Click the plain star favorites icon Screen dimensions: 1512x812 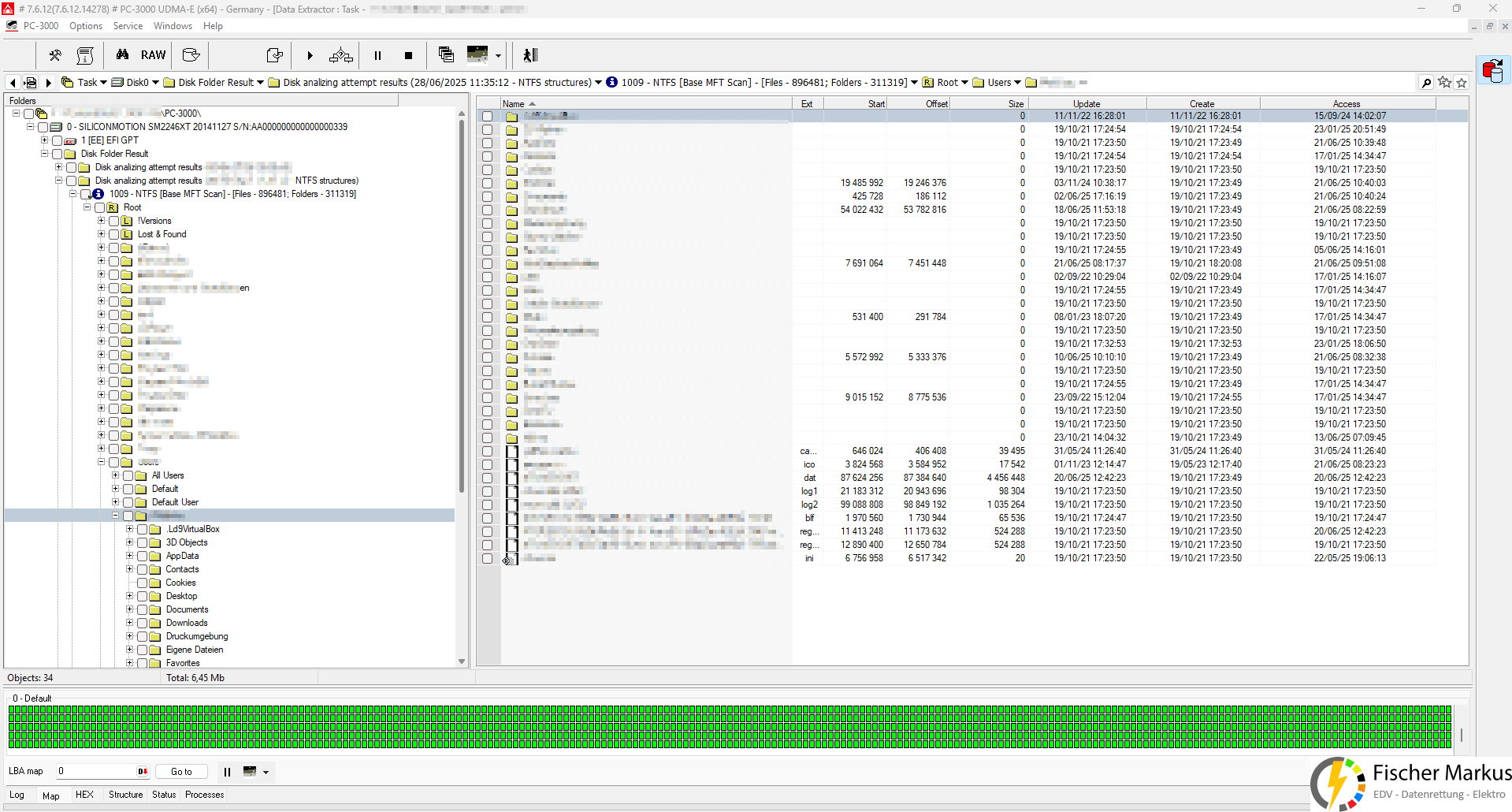(1462, 83)
